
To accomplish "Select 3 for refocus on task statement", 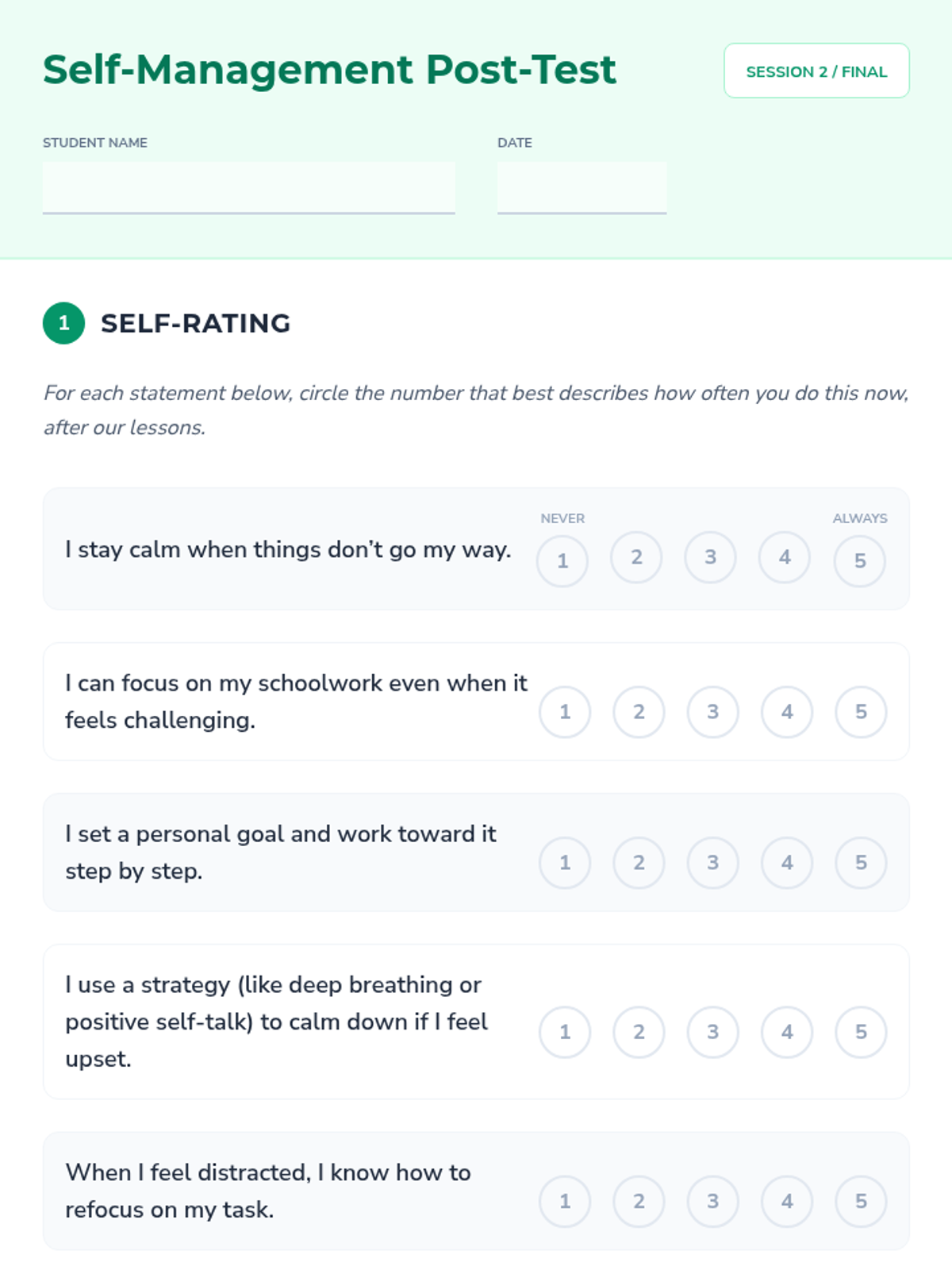I will [712, 1202].
